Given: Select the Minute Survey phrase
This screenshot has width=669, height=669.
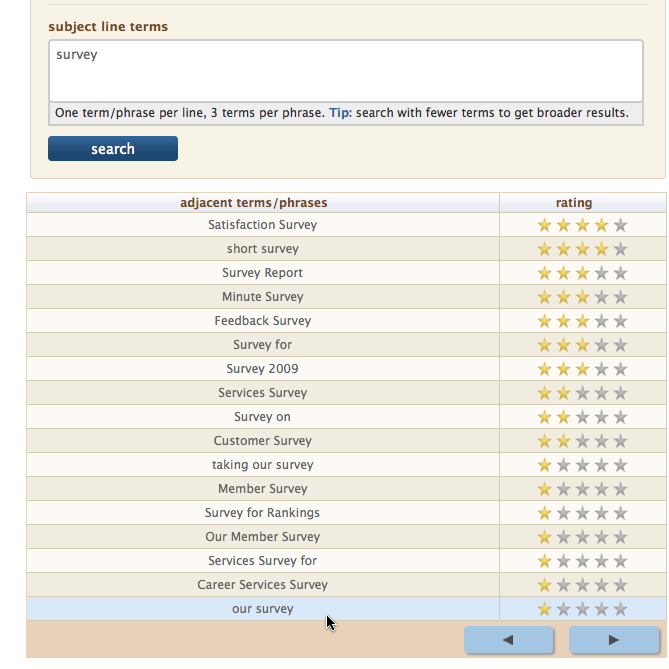Looking at the screenshot, I should [x=263, y=297].
